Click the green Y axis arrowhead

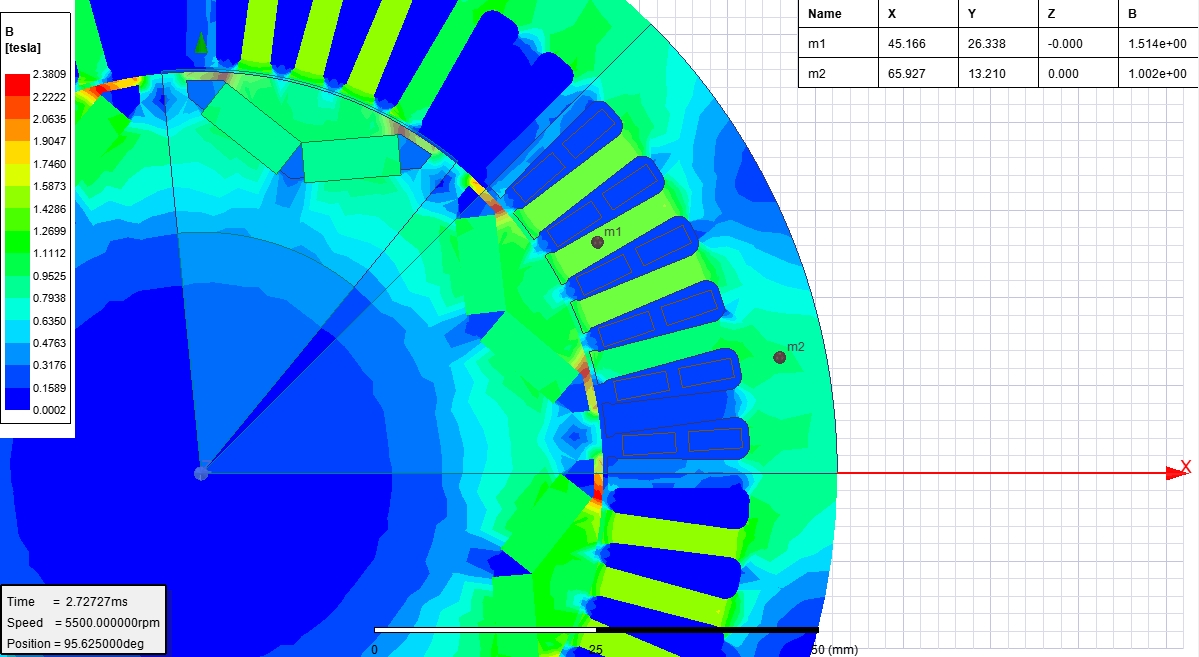click(x=200, y=42)
